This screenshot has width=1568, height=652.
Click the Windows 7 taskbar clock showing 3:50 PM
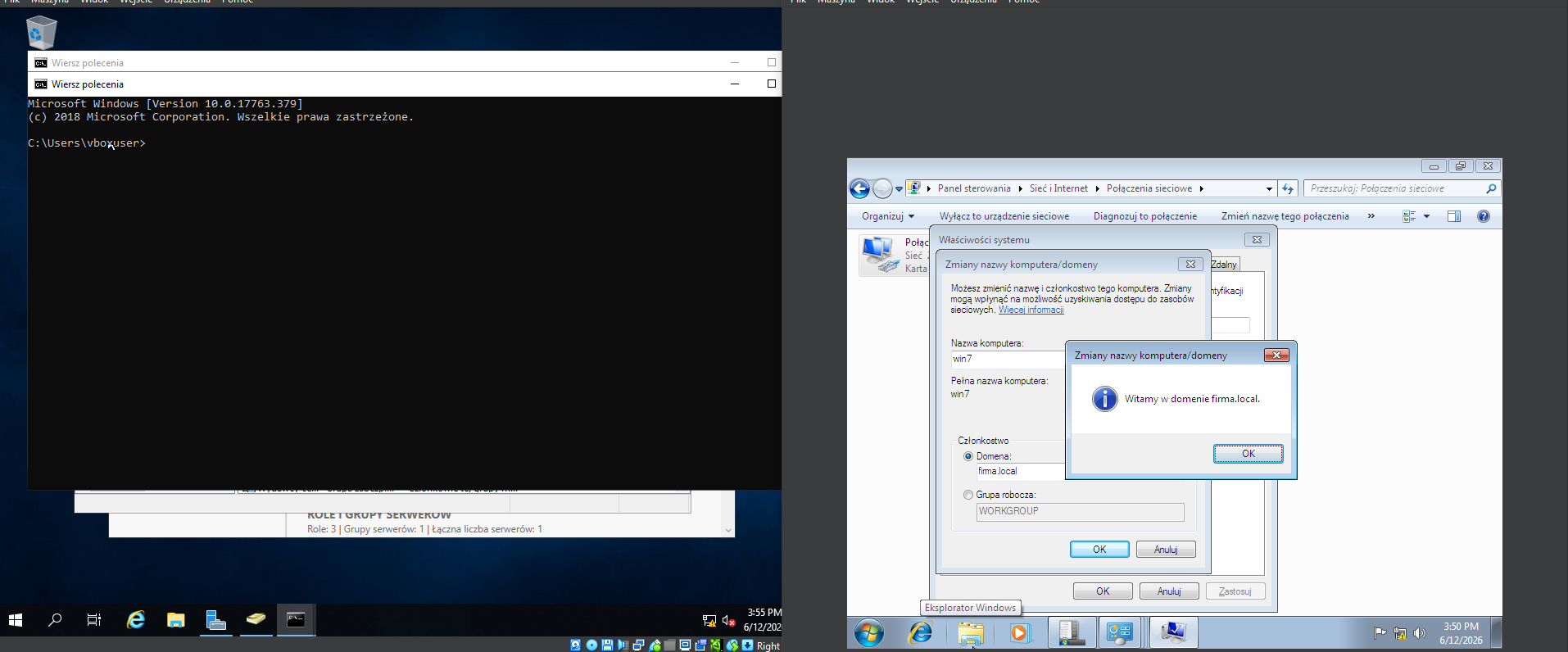1461,633
